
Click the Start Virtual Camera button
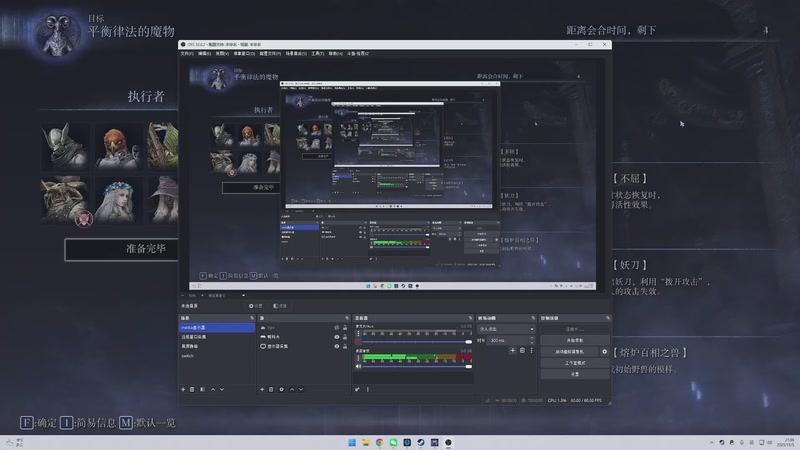(570, 352)
